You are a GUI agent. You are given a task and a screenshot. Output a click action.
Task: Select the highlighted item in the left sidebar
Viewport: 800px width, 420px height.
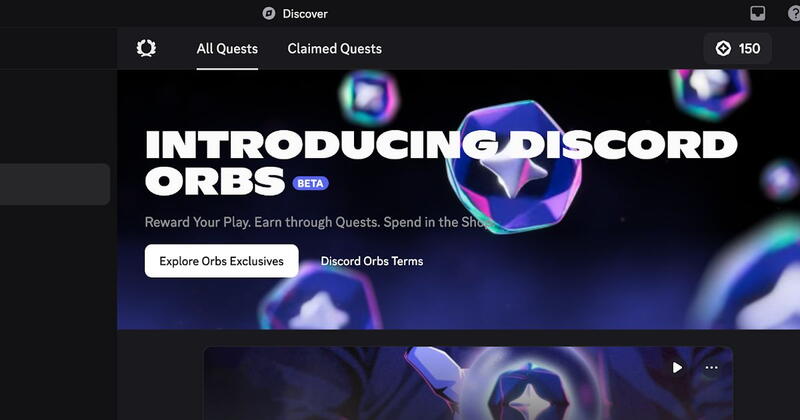55,184
